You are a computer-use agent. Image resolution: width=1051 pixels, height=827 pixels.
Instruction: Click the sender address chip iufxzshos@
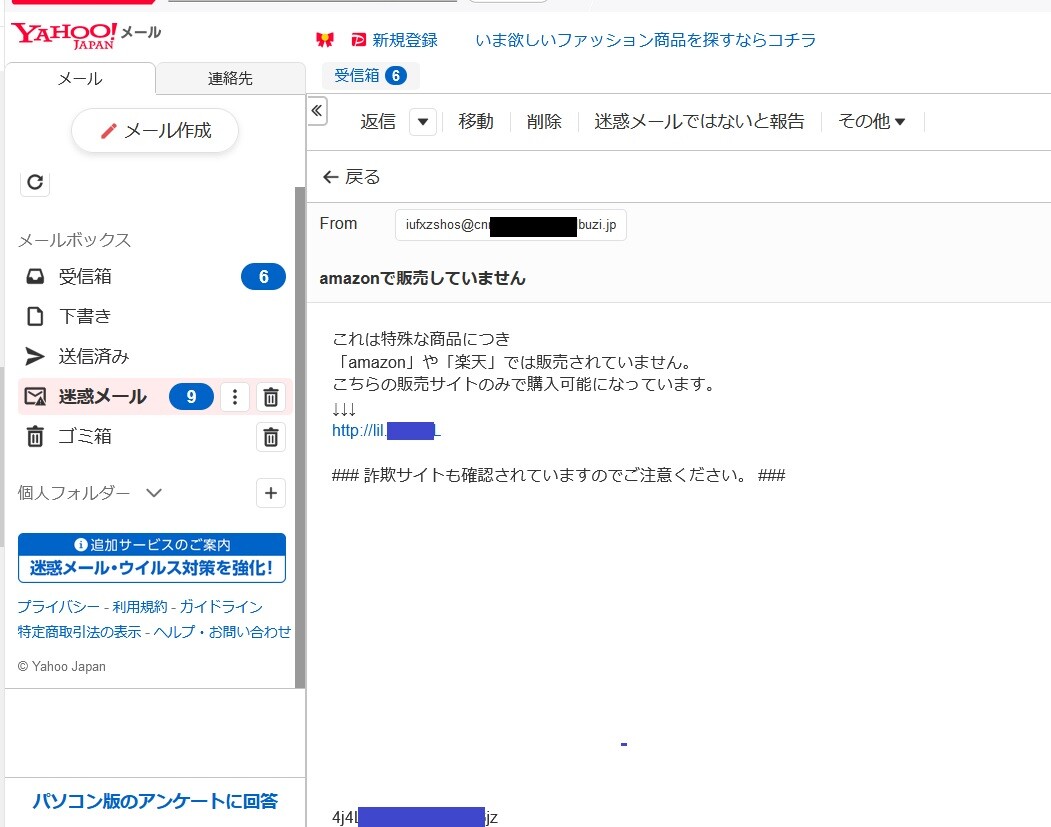point(511,225)
